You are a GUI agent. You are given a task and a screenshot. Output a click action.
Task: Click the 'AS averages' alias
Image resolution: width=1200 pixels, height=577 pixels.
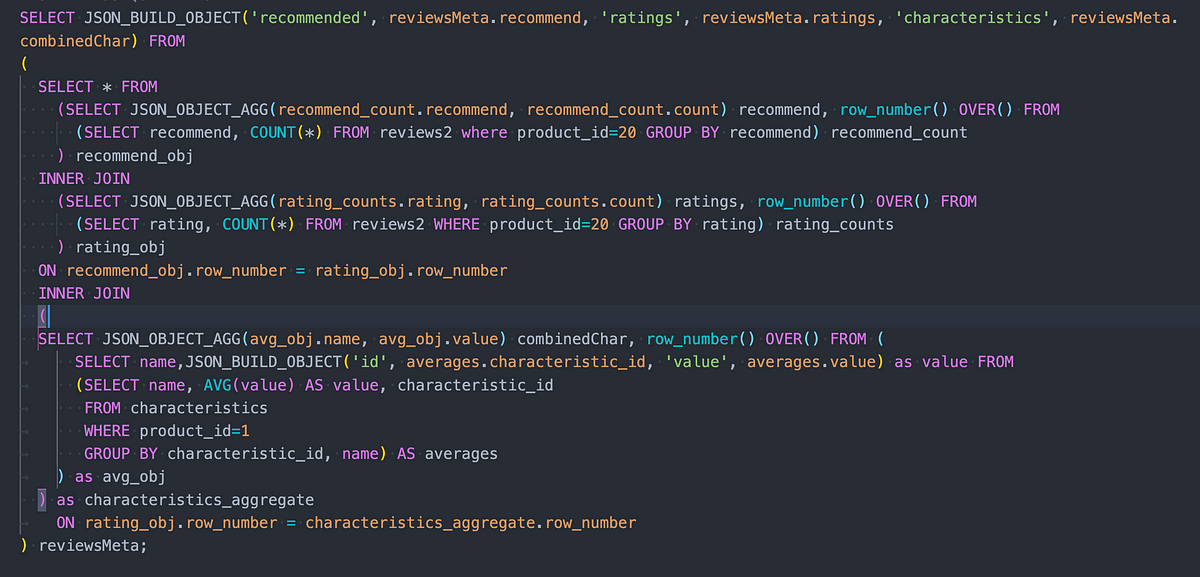(x=447, y=454)
